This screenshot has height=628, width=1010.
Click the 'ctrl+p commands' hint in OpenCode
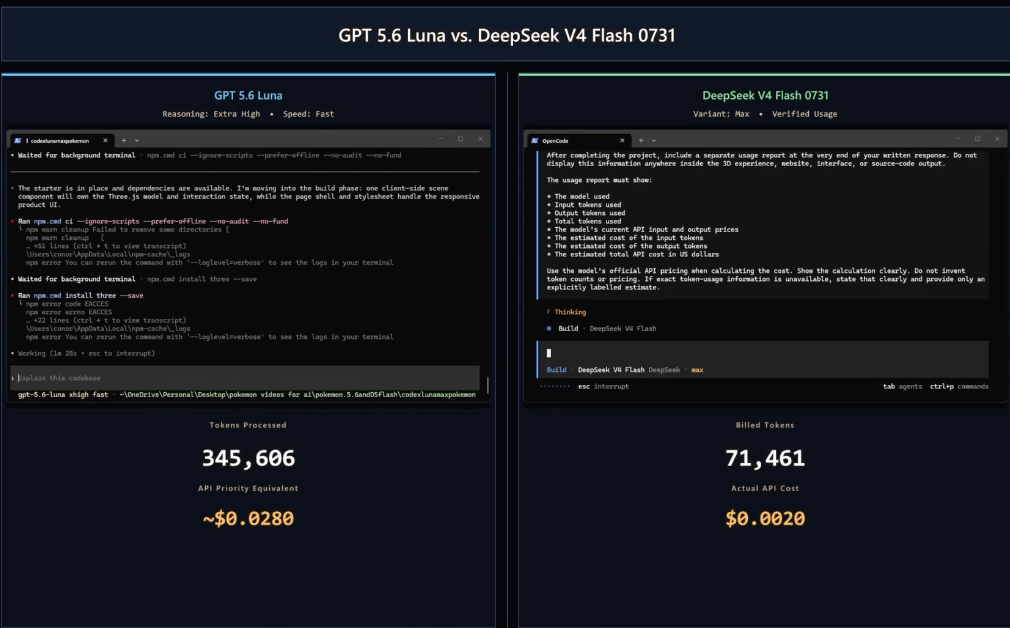tap(959, 386)
